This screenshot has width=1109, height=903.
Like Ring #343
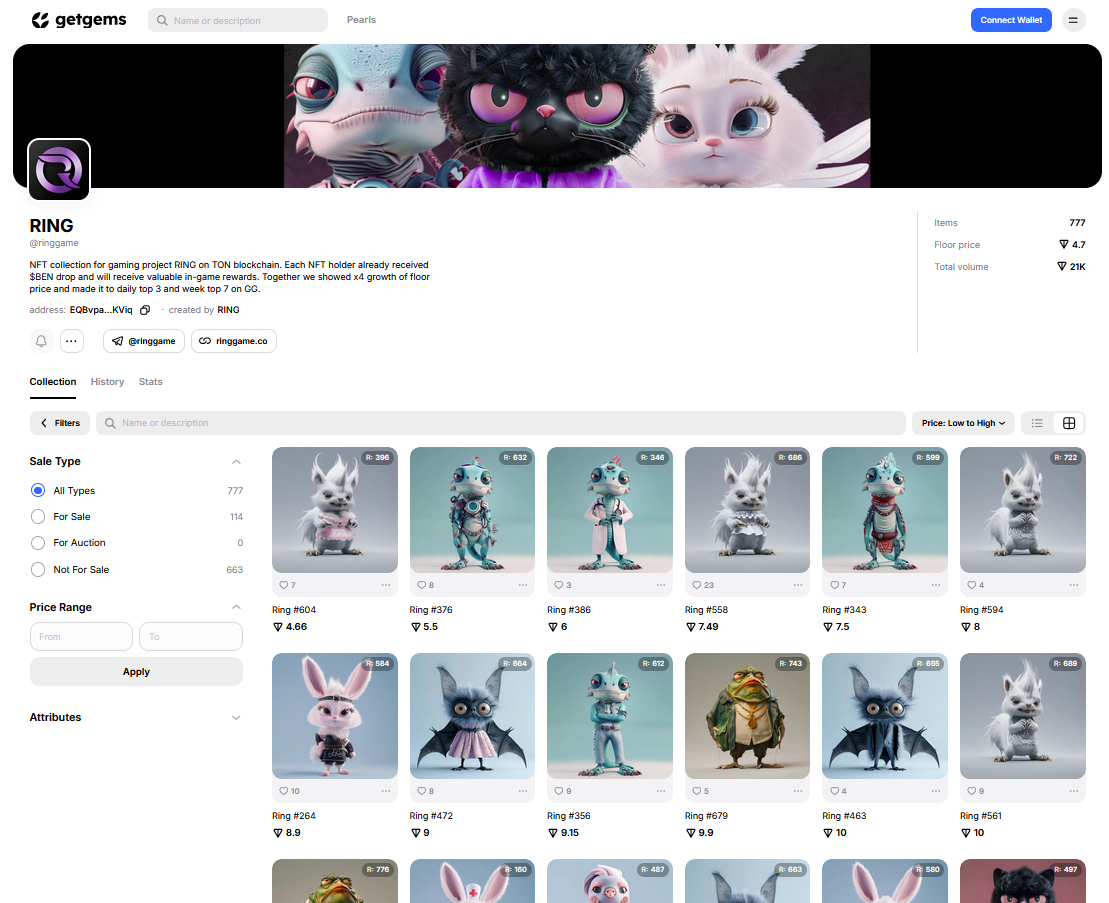tap(837, 585)
